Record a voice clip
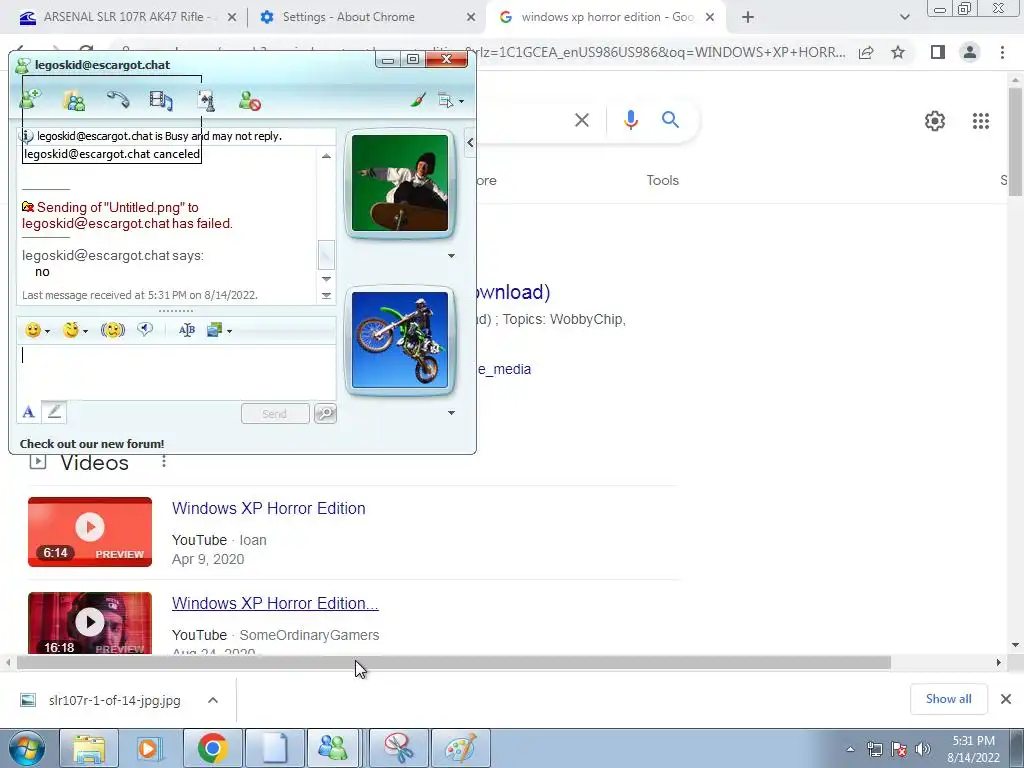Image resolution: width=1024 pixels, height=768 pixels. tap(145, 330)
